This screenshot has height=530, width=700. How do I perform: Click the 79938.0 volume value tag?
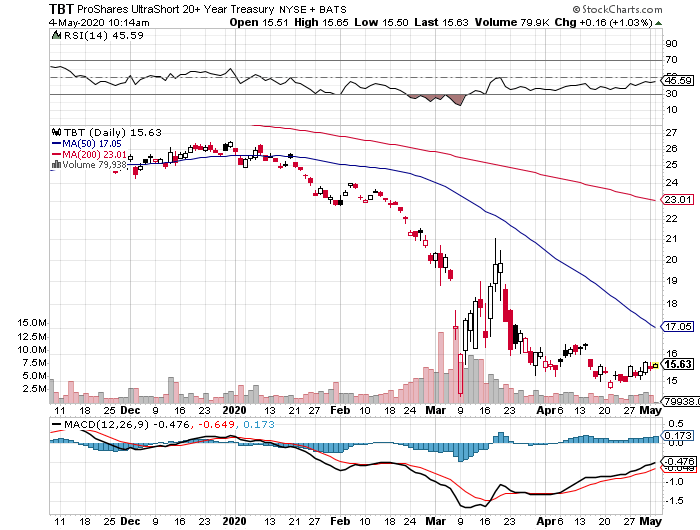[x=679, y=401]
